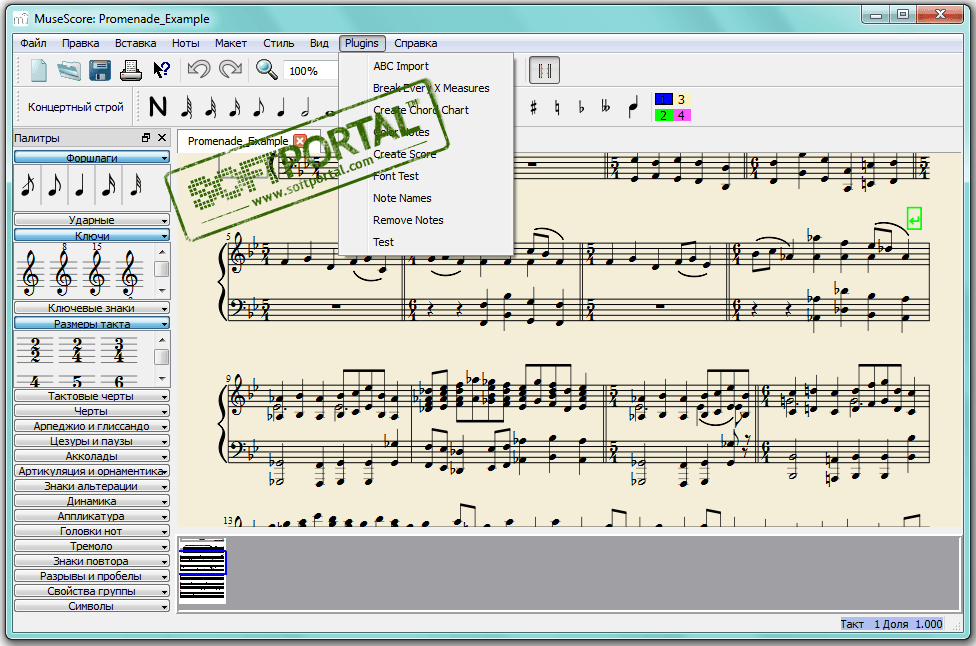Viewport: 976px width, 646px height.
Task: Collapse the Ключи palette
Action: pos(92,235)
